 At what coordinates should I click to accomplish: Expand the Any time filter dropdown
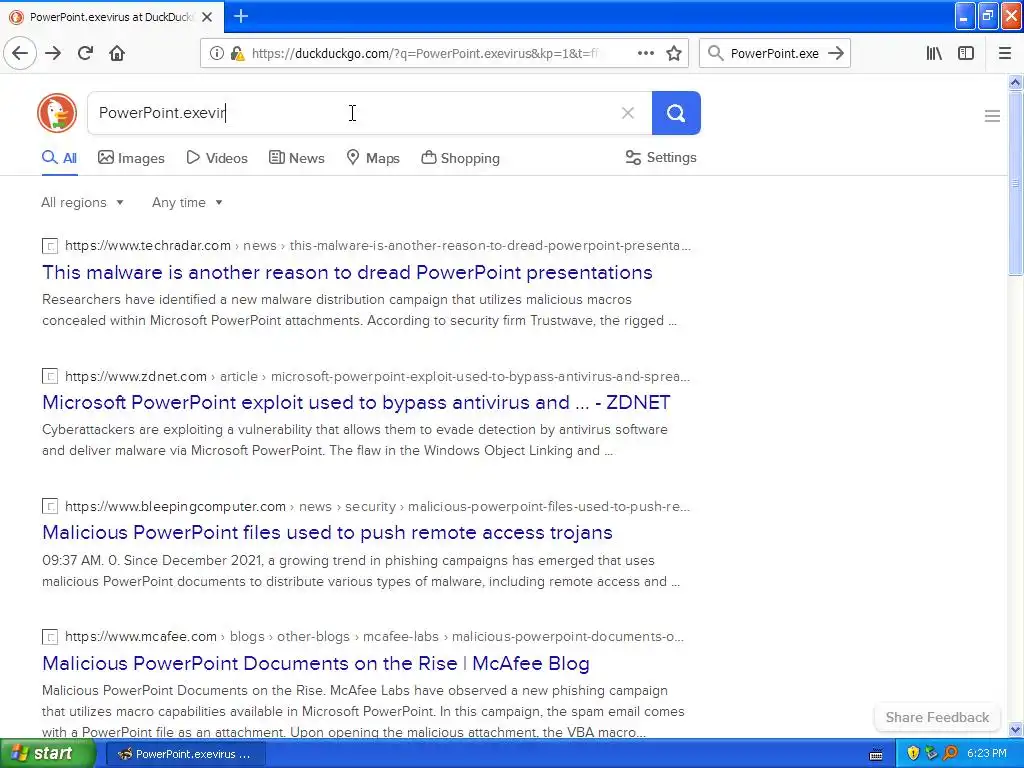[x=187, y=202]
